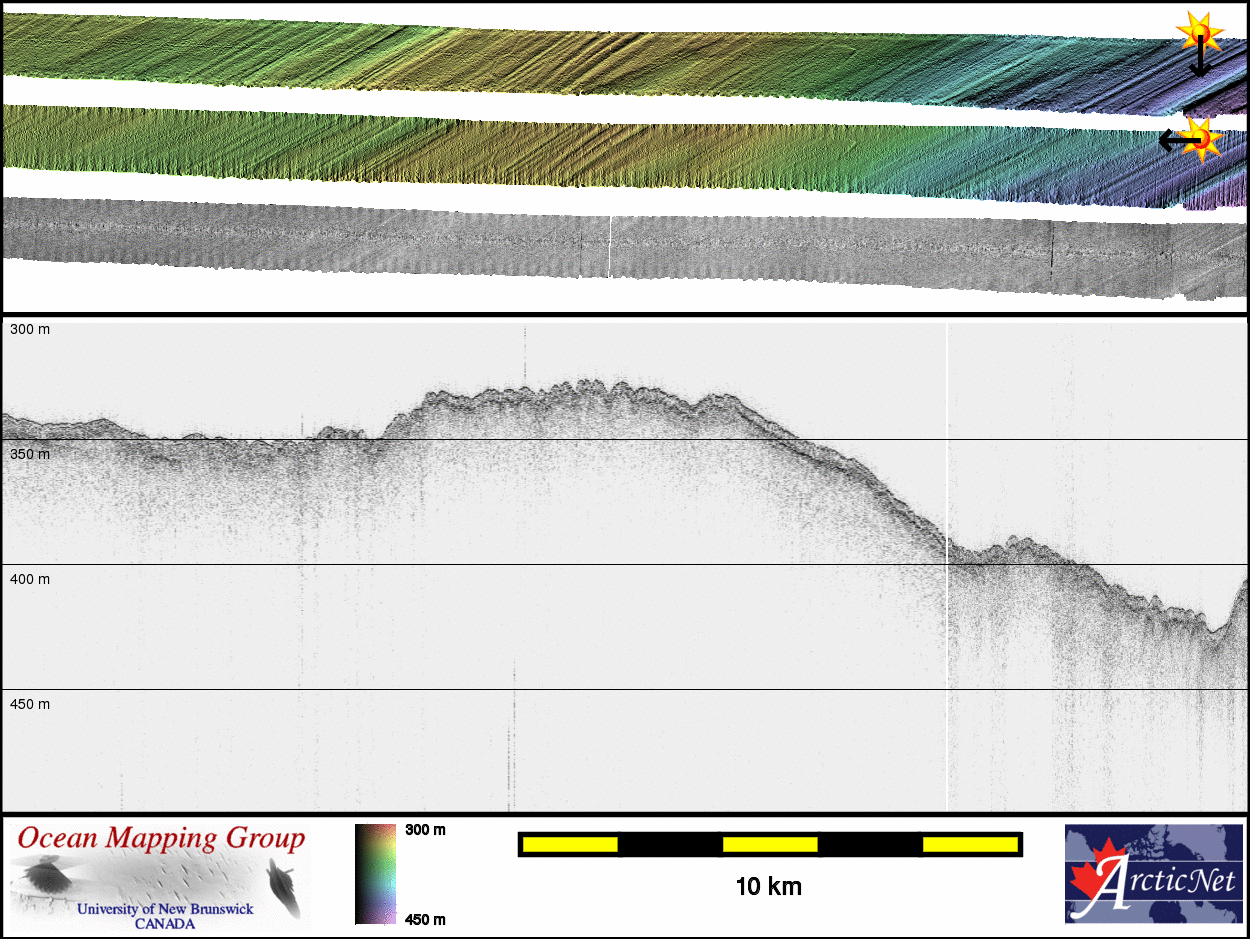Viewport: 1250px width, 939px height.
Task: Click the Ocean Mapping Group title text
Action: [161, 838]
